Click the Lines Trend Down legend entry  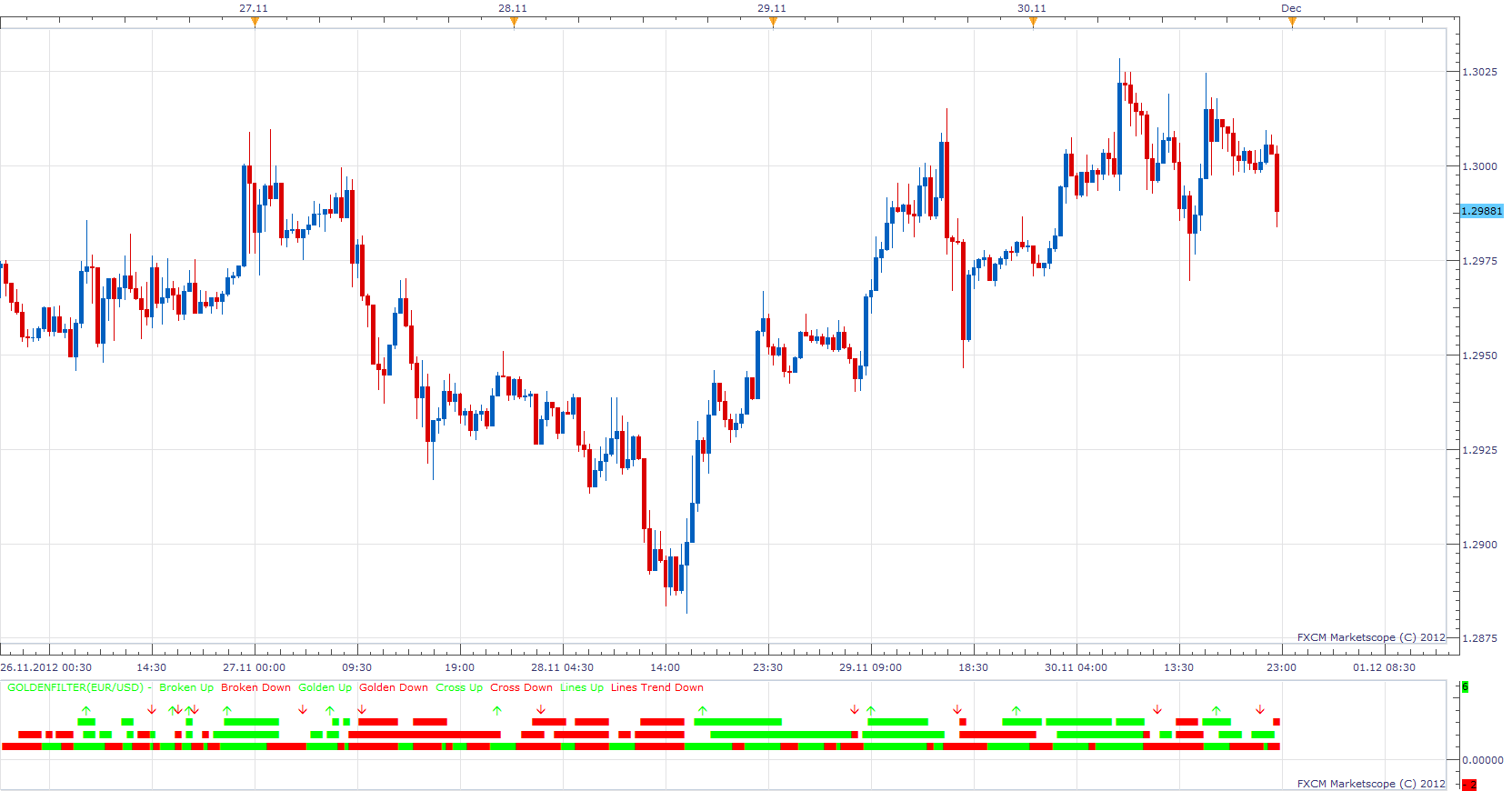coord(656,687)
